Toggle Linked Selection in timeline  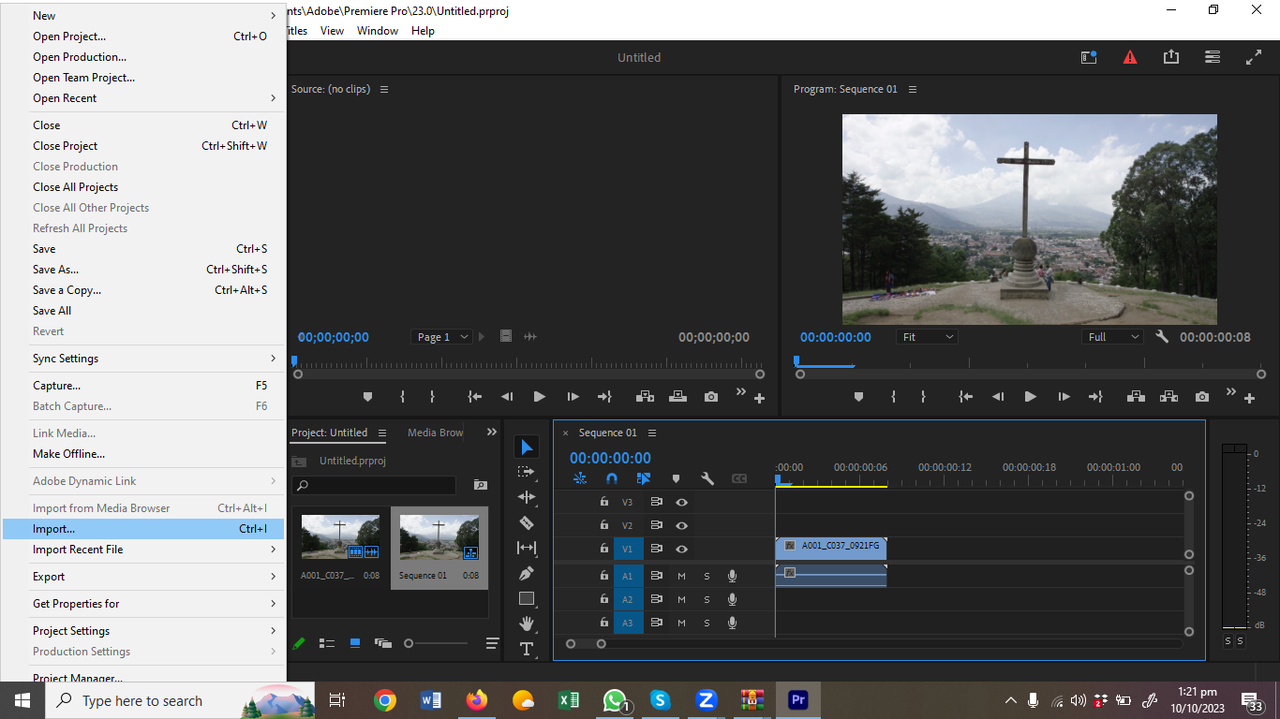(644, 479)
